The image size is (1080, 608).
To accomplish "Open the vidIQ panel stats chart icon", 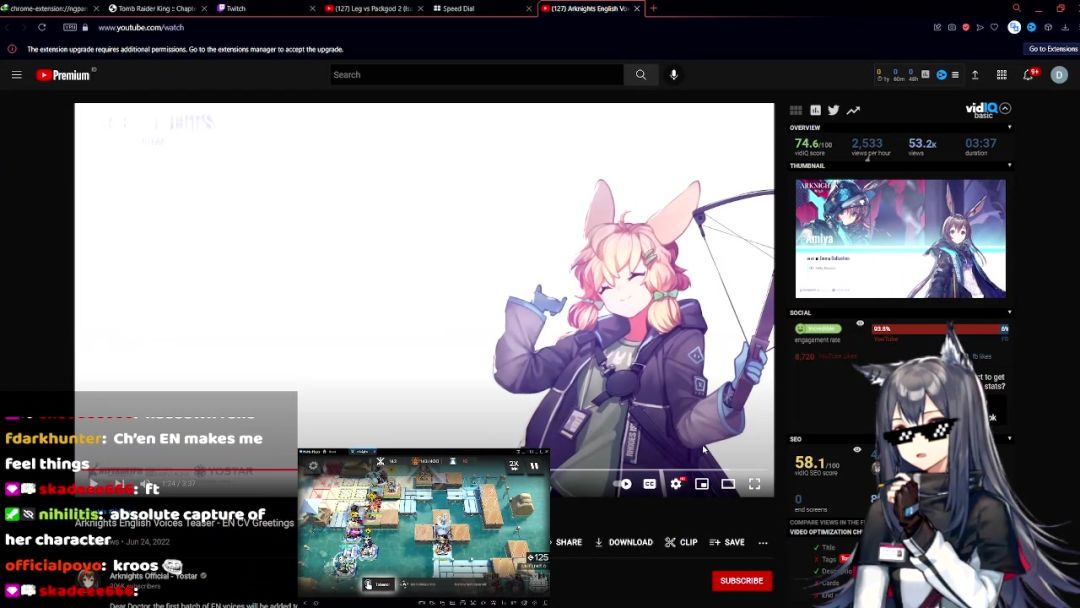I will [x=816, y=110].
